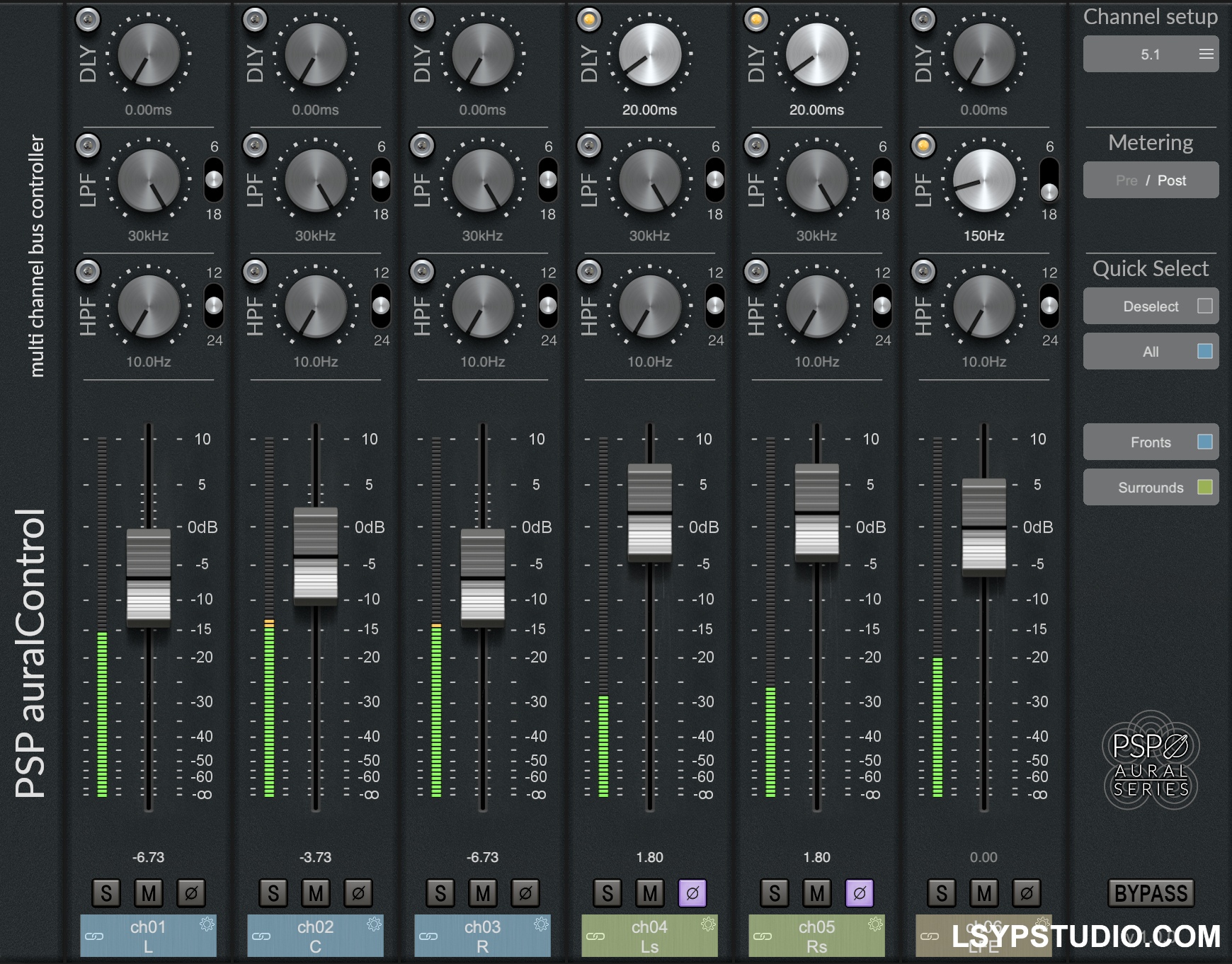The height and width of the screenshot is (964, 1232).
Task: Mute channel ch05 Rs
Action: 817,893
